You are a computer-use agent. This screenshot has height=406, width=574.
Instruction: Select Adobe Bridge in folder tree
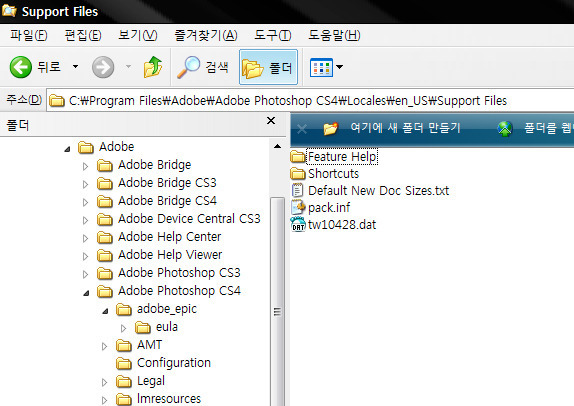[x=154, y=165]
